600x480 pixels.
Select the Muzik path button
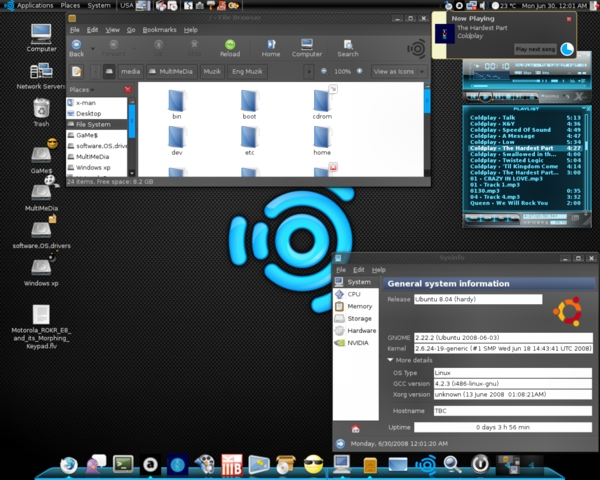coord(212,72)
